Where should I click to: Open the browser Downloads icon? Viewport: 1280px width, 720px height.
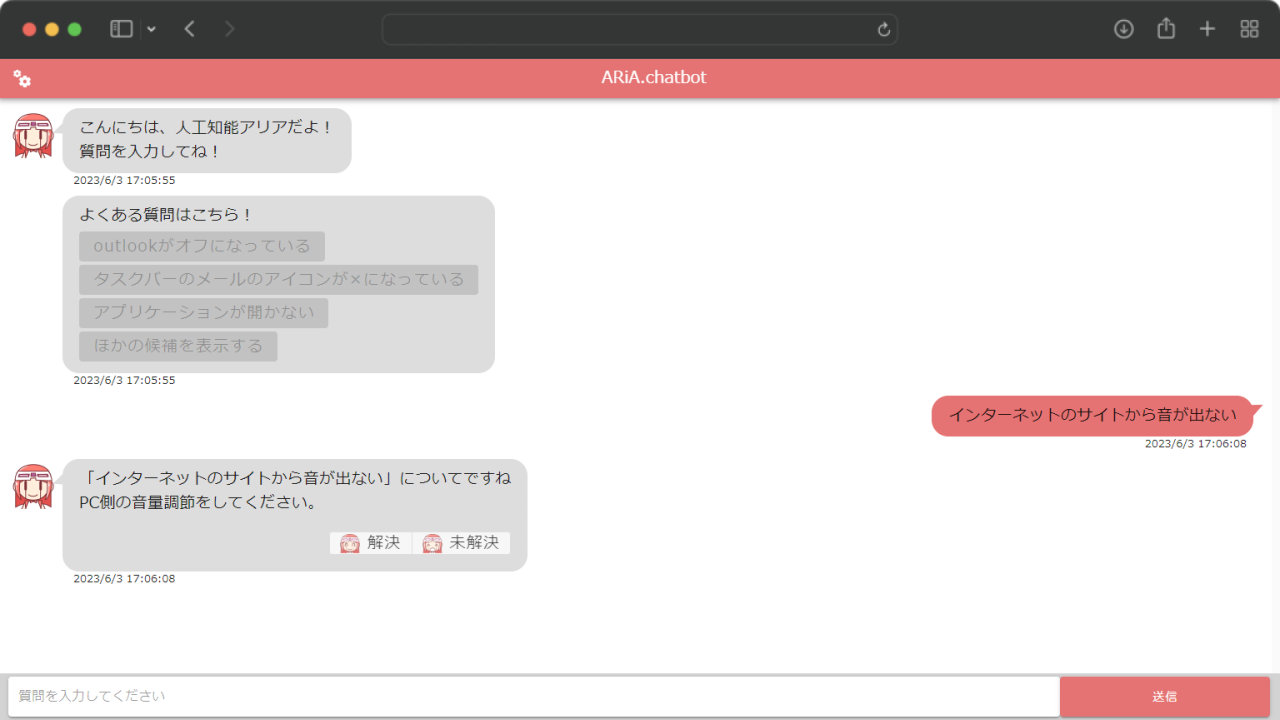[1123, 29]
